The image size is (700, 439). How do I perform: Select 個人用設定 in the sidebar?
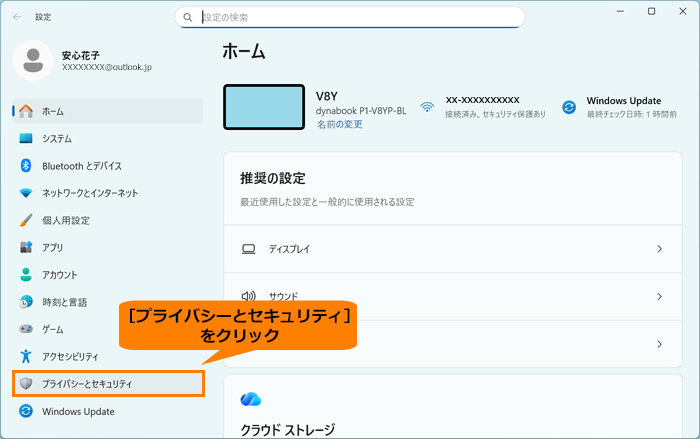click(108, 220)
